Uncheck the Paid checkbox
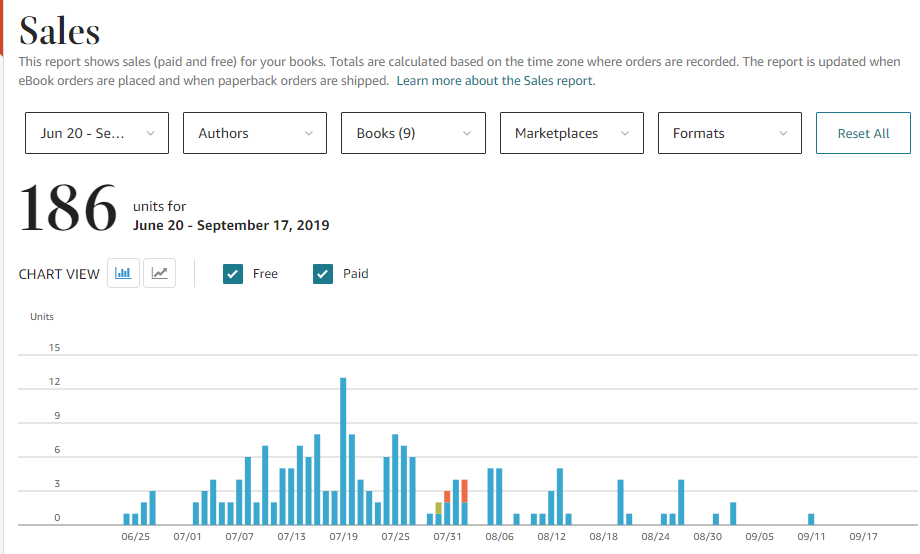 coord(323,274)
